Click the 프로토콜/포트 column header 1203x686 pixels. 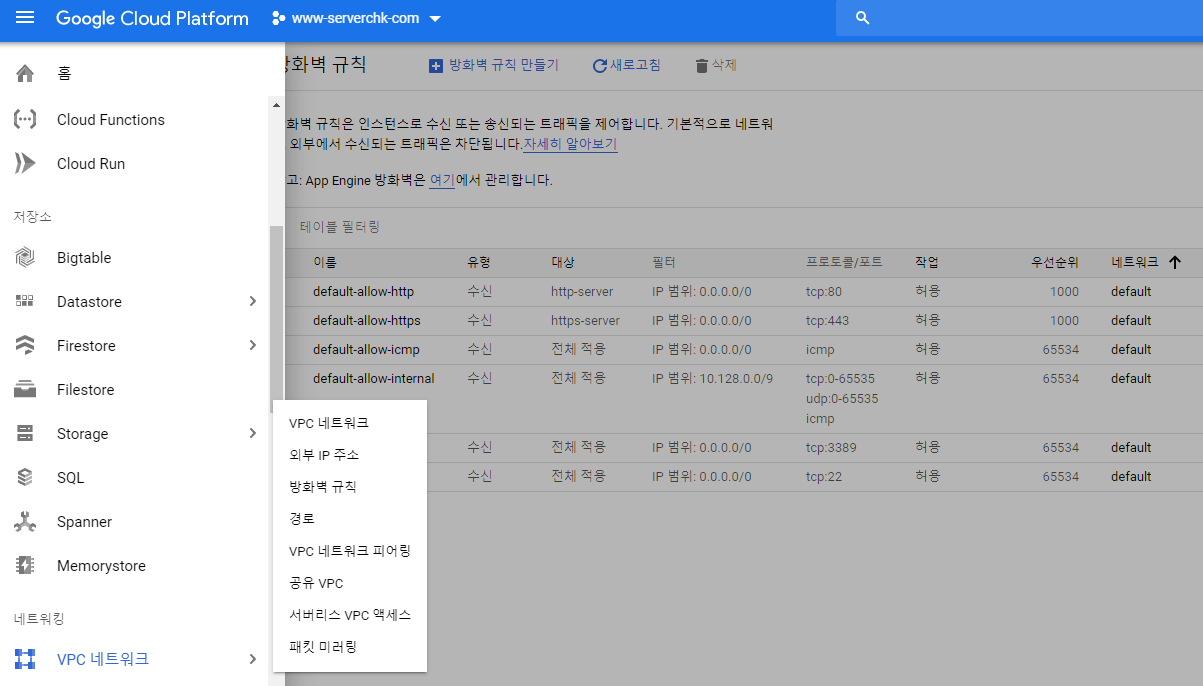(x=844, y=262)
